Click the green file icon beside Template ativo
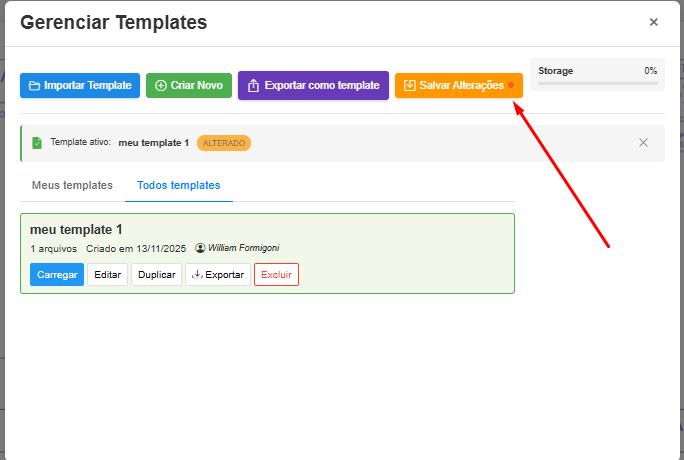684x460 pixels. point(37,143)
